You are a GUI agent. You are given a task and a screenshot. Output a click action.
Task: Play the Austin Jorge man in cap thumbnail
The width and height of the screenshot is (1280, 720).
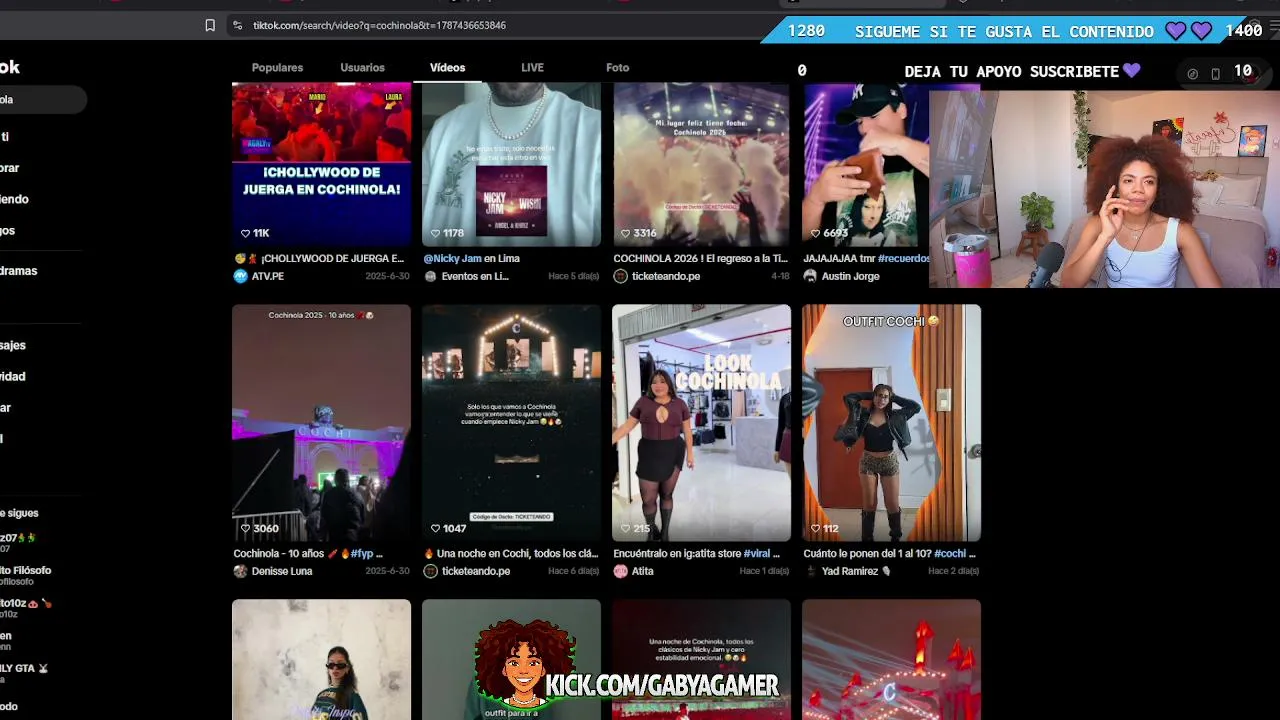click(x=866, y=164)
